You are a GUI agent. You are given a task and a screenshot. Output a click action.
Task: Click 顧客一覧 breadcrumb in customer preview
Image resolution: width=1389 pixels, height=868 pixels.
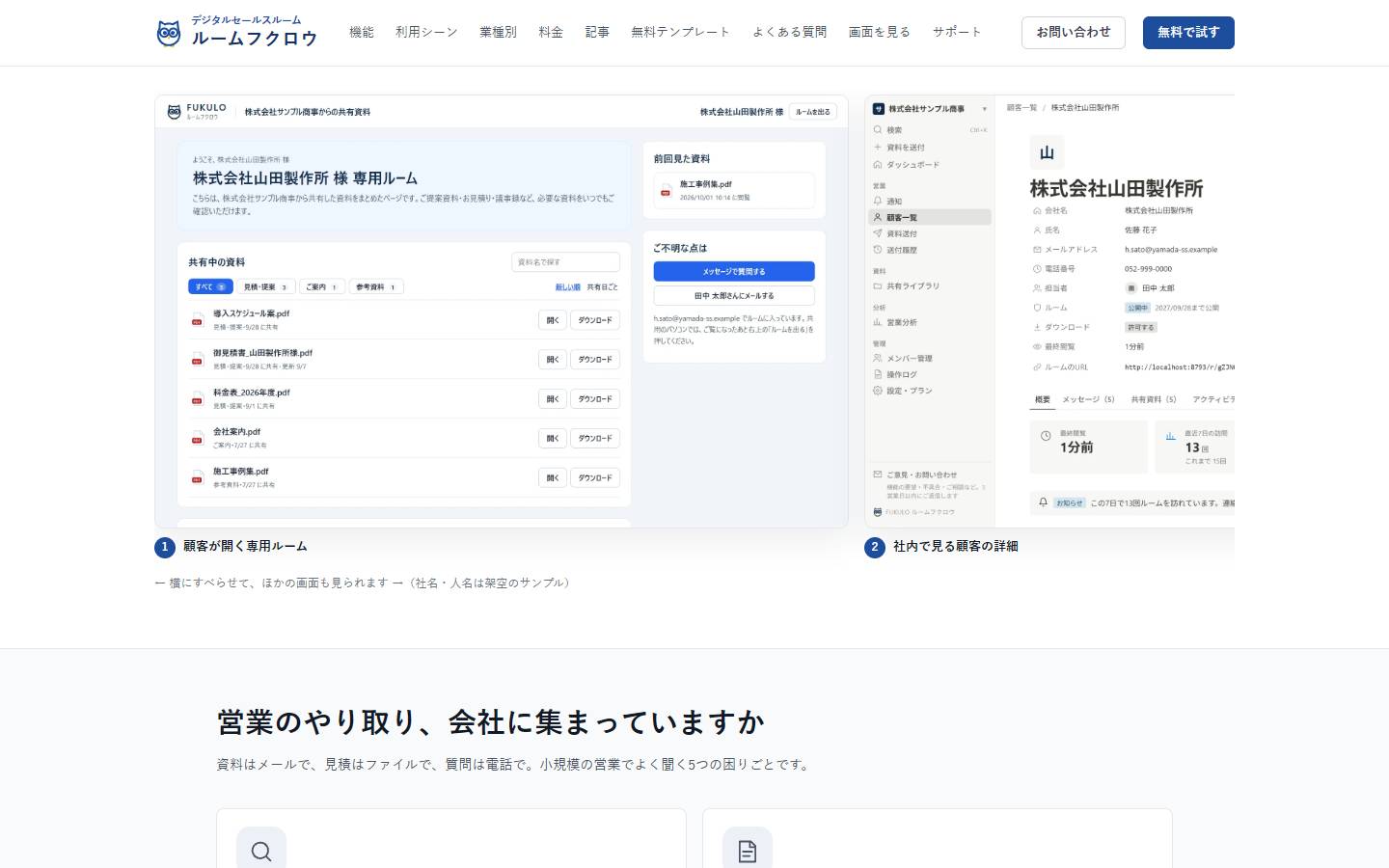(1021, 108)
